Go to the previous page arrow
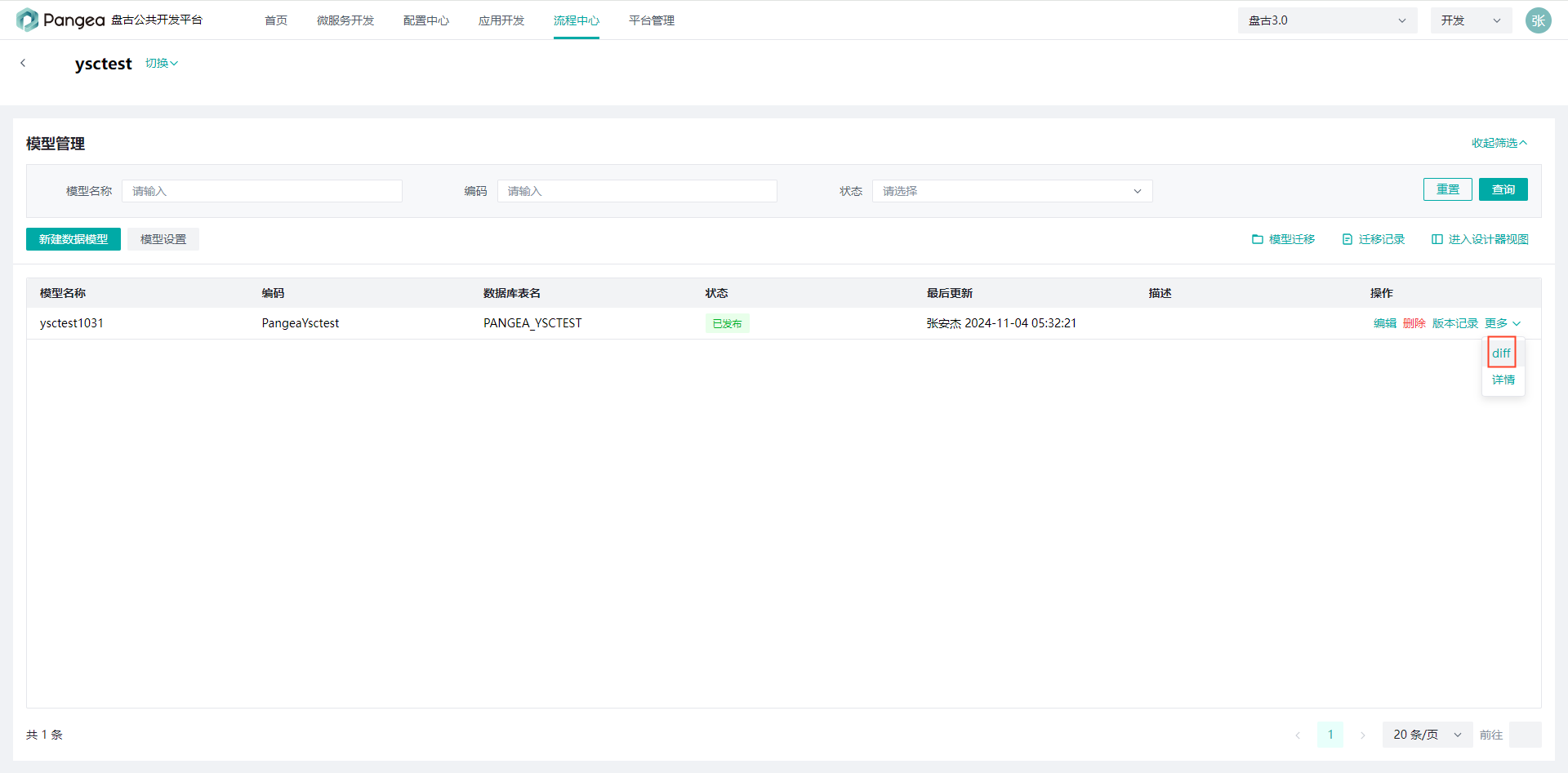Image resolution: width=1568 pixels, height=773 pixels. (x=1298, y=735)
